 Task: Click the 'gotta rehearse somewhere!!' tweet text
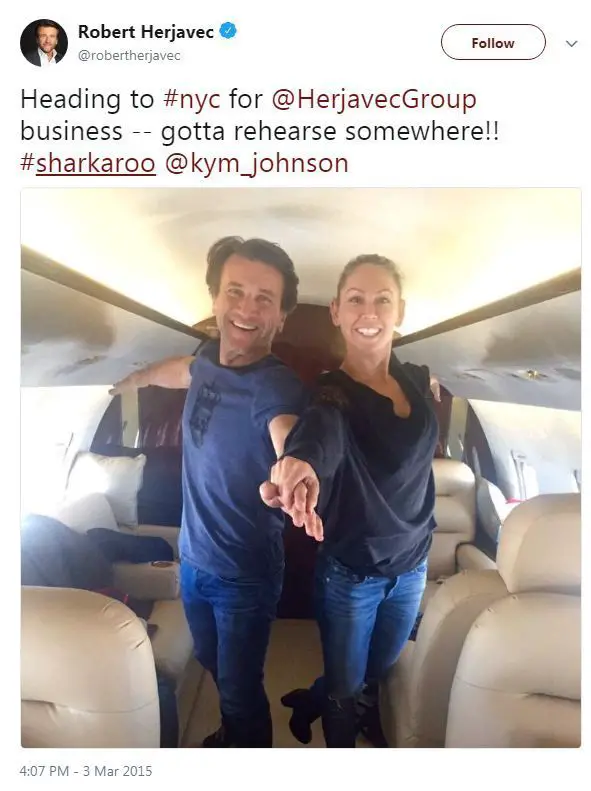pyautogui.click(x=330, y=132)
